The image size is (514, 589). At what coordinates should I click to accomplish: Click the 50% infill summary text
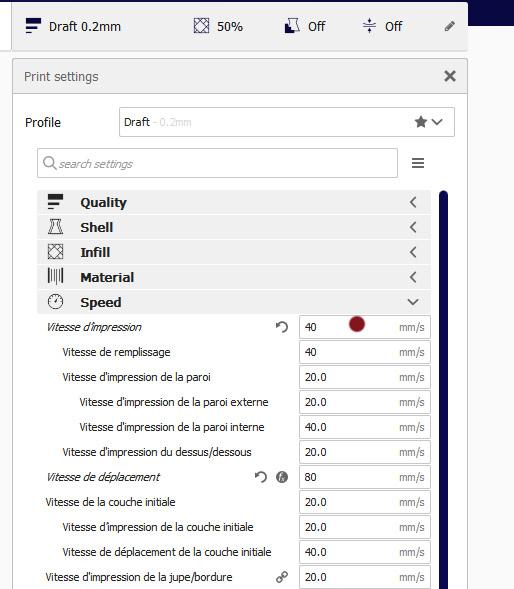click(230, 26)
